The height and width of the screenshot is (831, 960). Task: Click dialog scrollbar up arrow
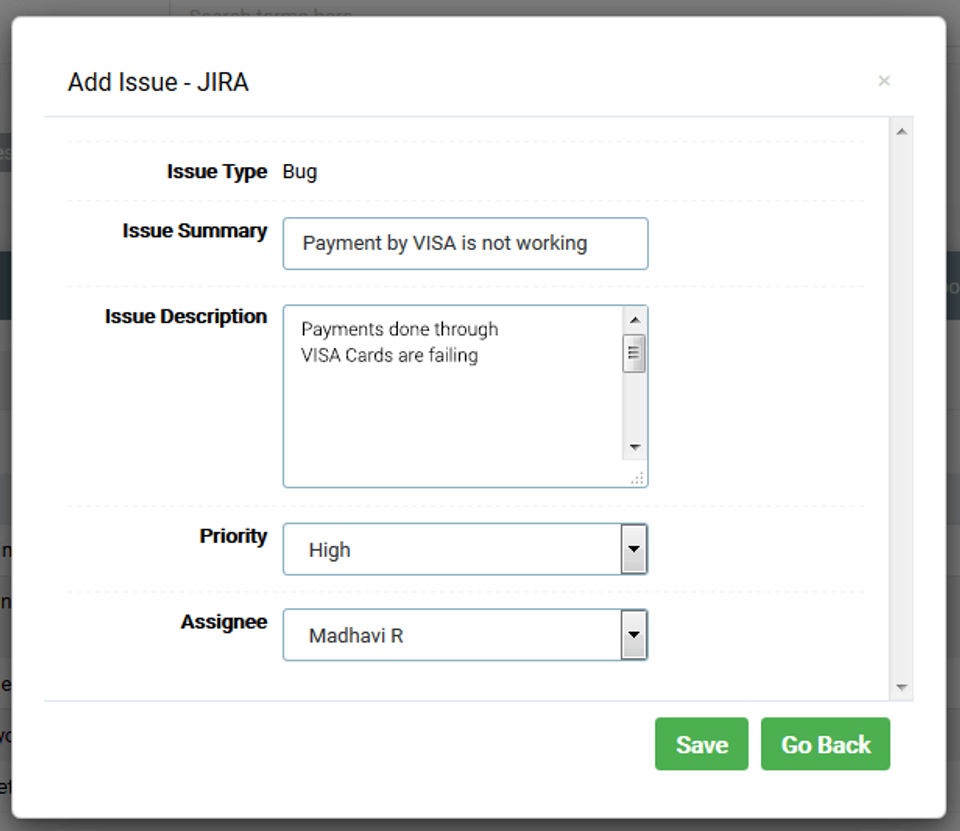[x=901, y=132]
